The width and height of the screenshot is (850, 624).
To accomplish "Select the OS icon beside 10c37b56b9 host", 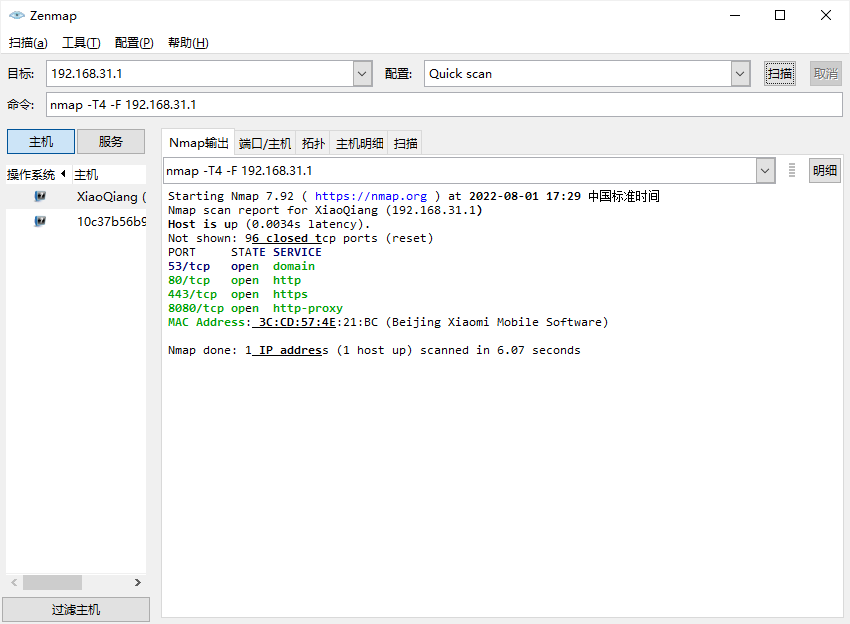I will [40, 221].
